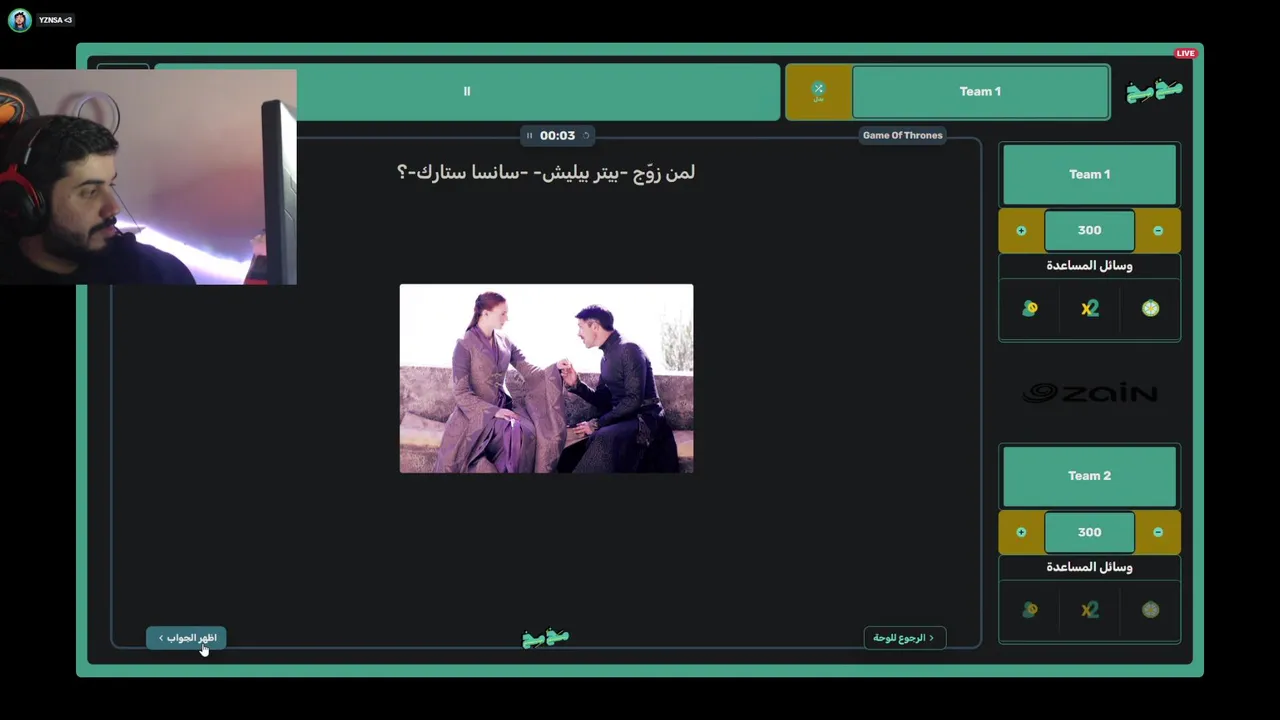1280x720 pixels.
Task: Open the Sansa and Baelish question image
Action: 546,378
